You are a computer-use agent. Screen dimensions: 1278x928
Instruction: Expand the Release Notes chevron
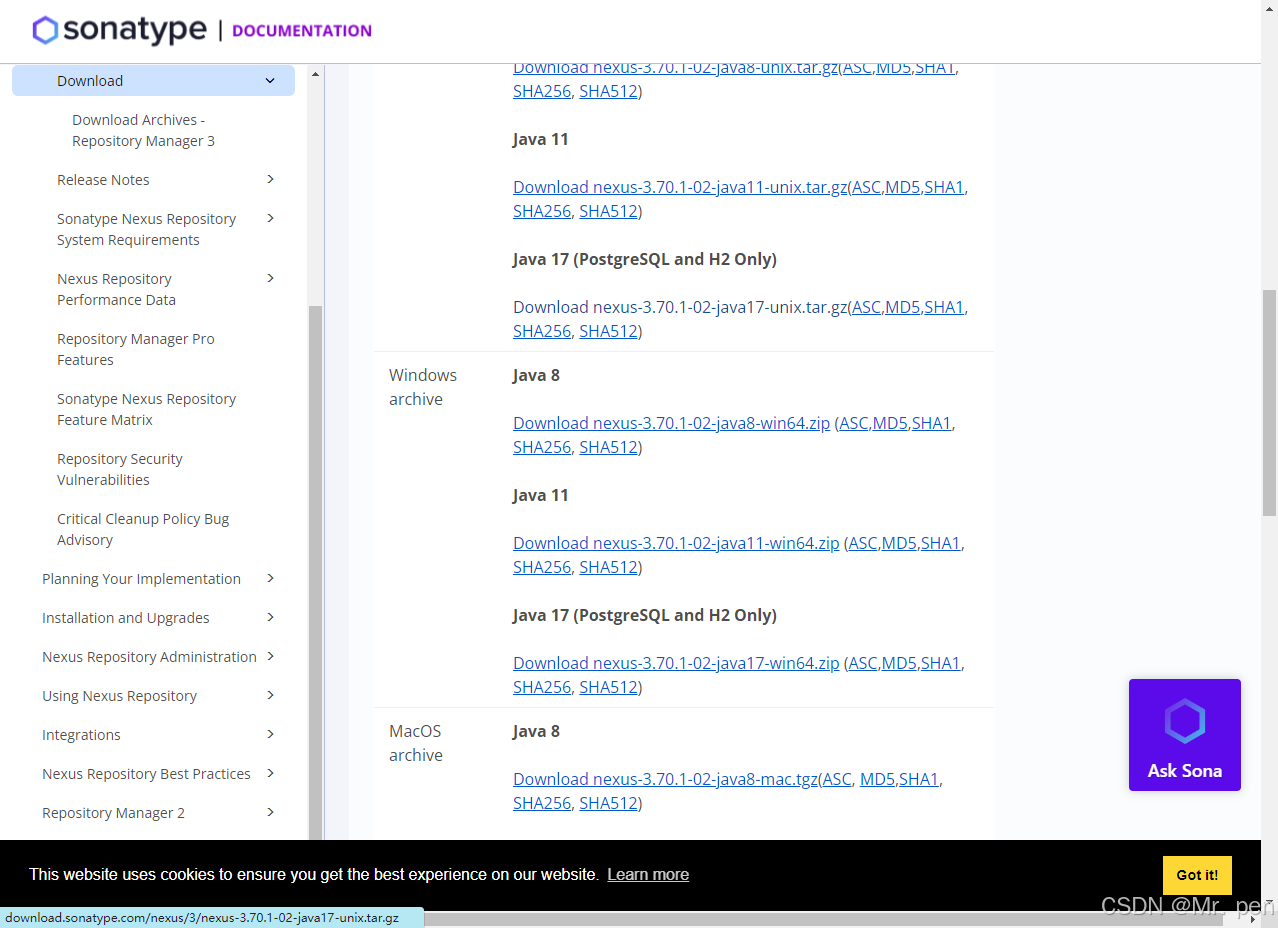coord(270,179)
